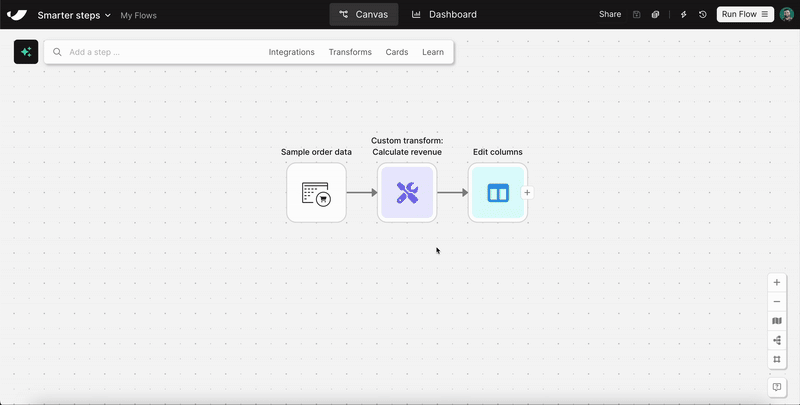The height and width of the screenshot is (405, 800).
Task: Click the auto-arrange flow layout icon
Action: pyautogui.click(x=777, y=340)
